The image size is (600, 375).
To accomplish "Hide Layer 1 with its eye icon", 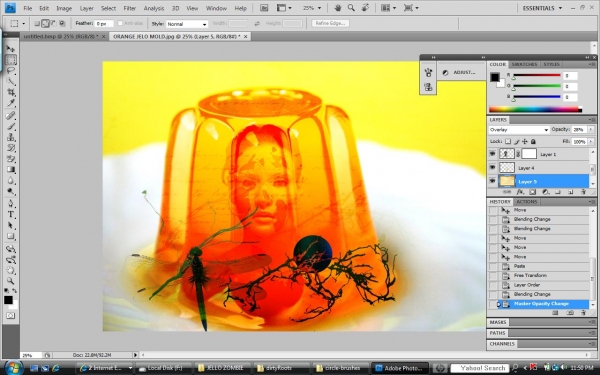I will click(492, 154).
